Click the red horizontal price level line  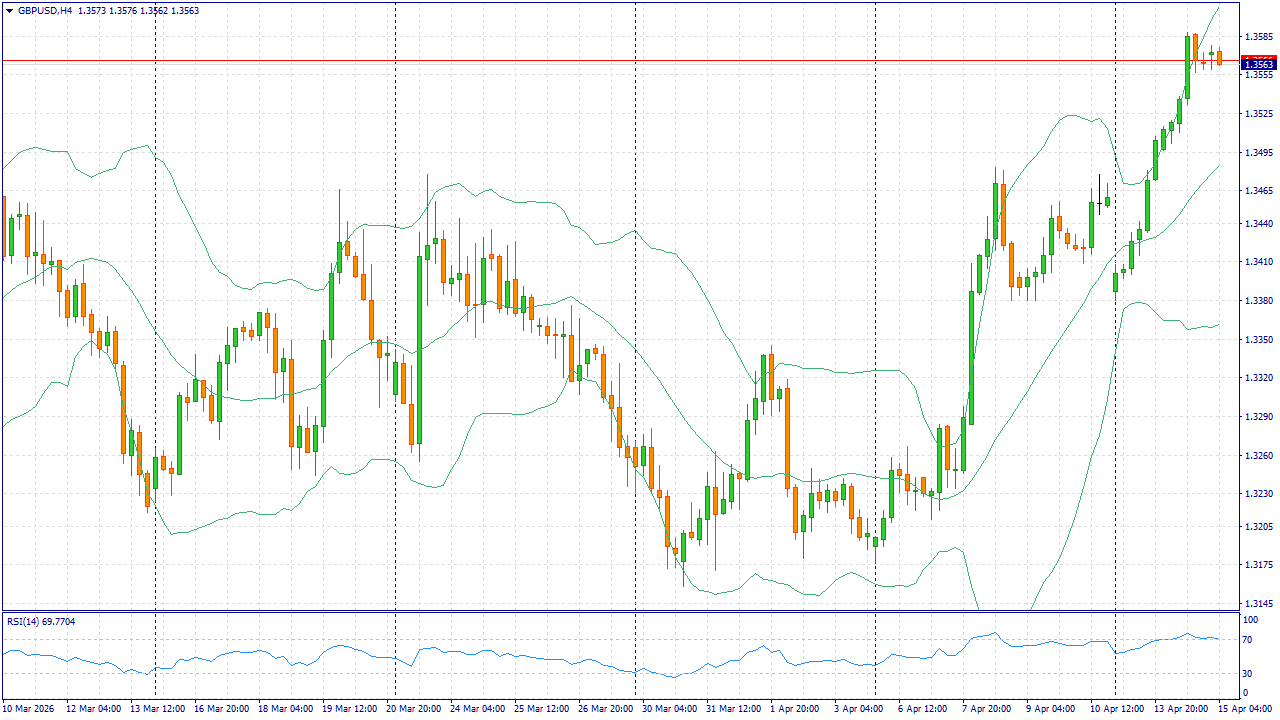click(x=600, y=61)
